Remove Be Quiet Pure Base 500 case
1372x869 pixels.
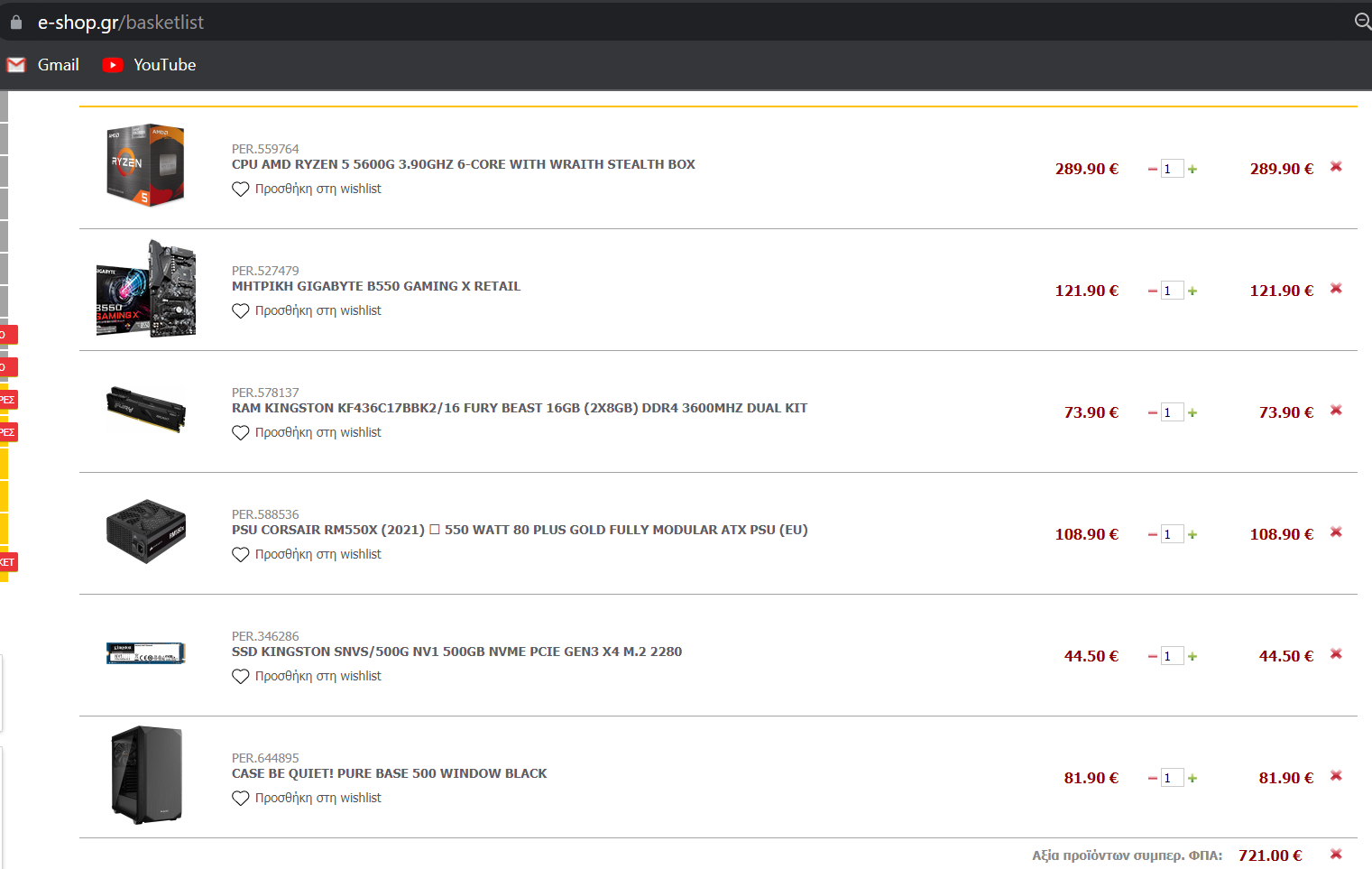click(x=1336, y=776)
